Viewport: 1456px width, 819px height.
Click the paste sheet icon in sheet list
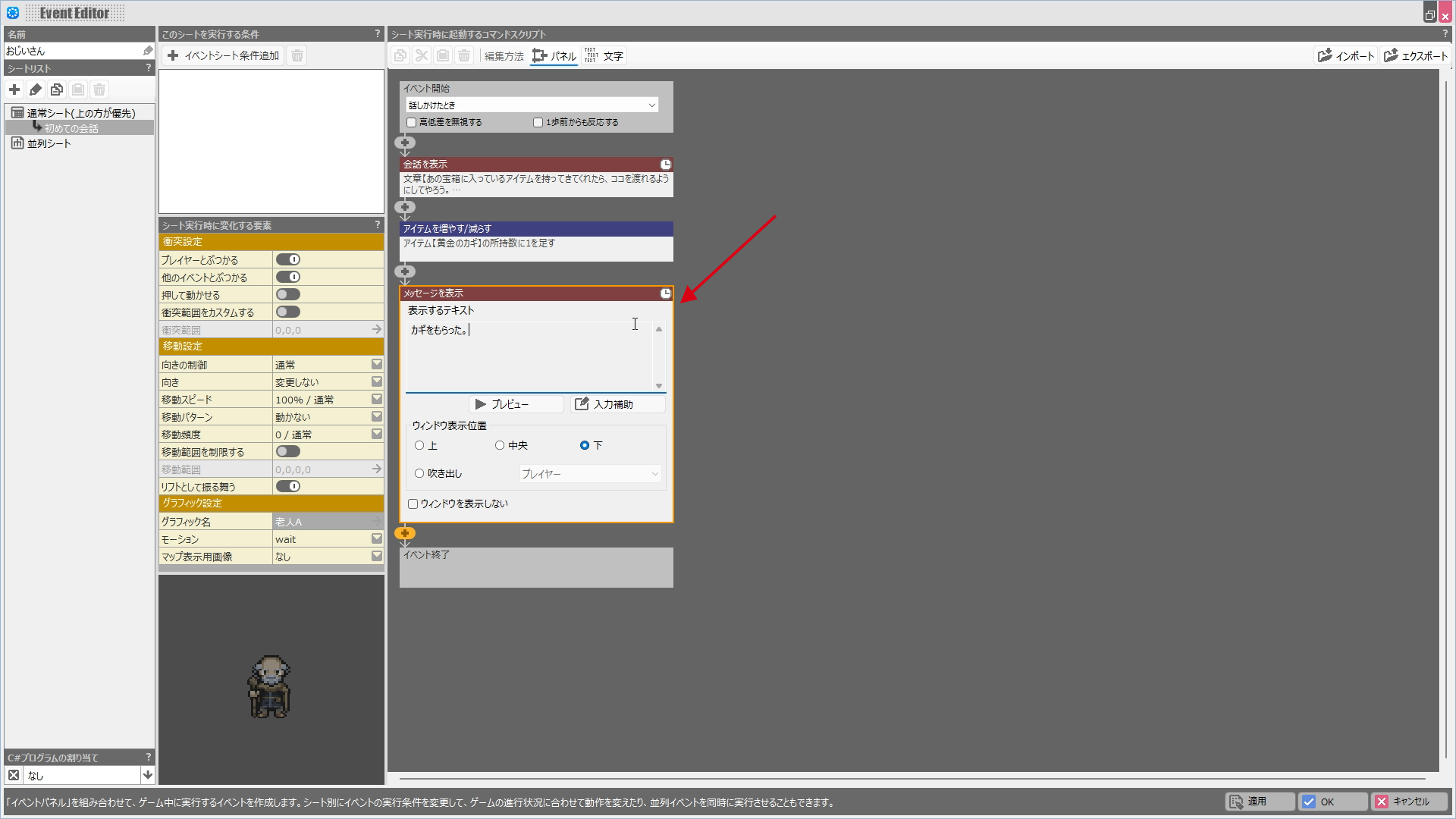coord(78,89)
